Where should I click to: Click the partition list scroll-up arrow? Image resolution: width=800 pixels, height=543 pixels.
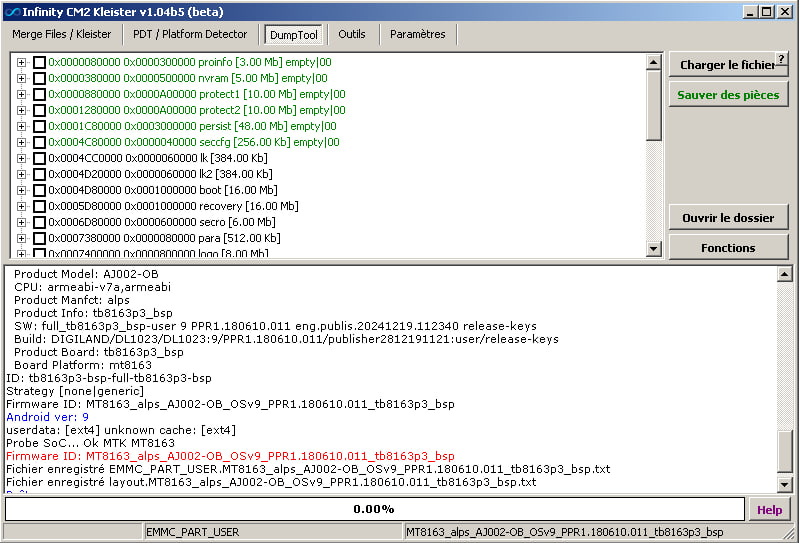coord(654,62)
